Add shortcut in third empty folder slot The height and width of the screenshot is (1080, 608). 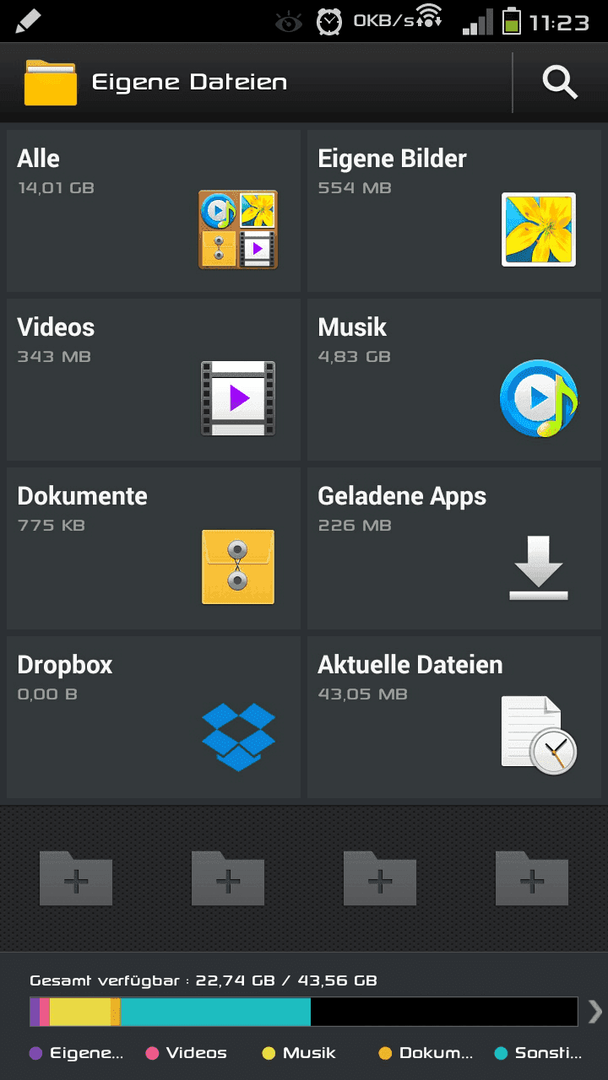(380, 878)
